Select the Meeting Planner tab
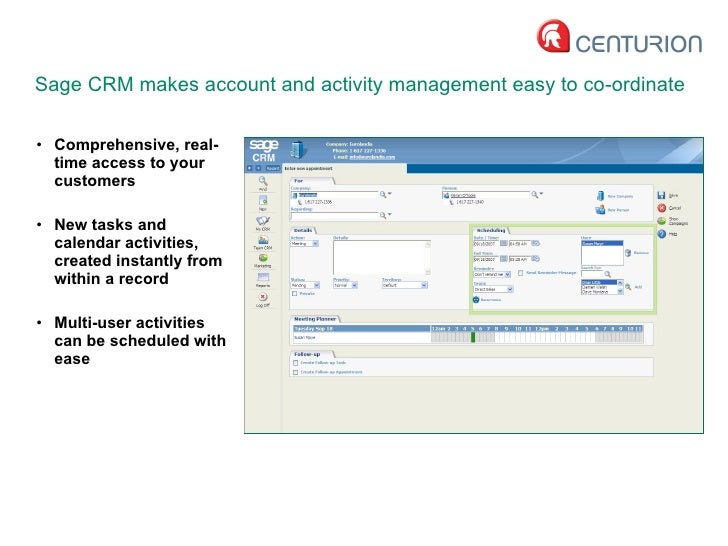 [315, 319]
